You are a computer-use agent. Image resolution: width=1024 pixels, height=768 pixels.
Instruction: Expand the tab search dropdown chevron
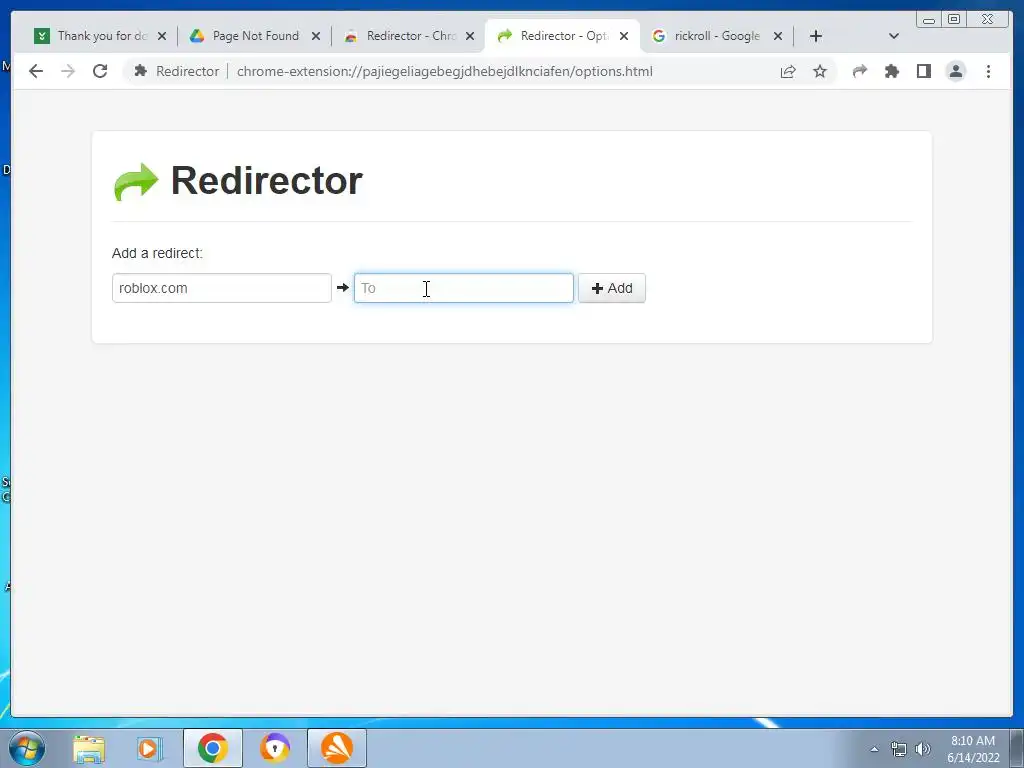pos(894,36)
